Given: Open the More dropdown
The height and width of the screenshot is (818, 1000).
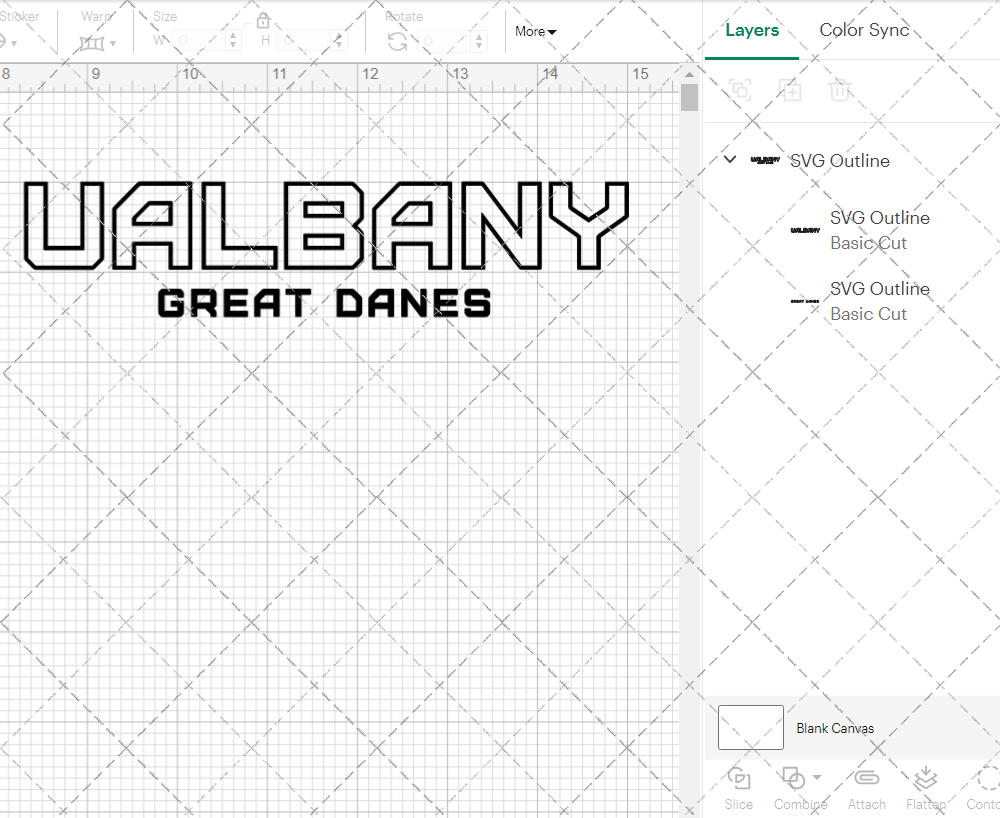Looking at the screenshot, I should tap(535, 31).
